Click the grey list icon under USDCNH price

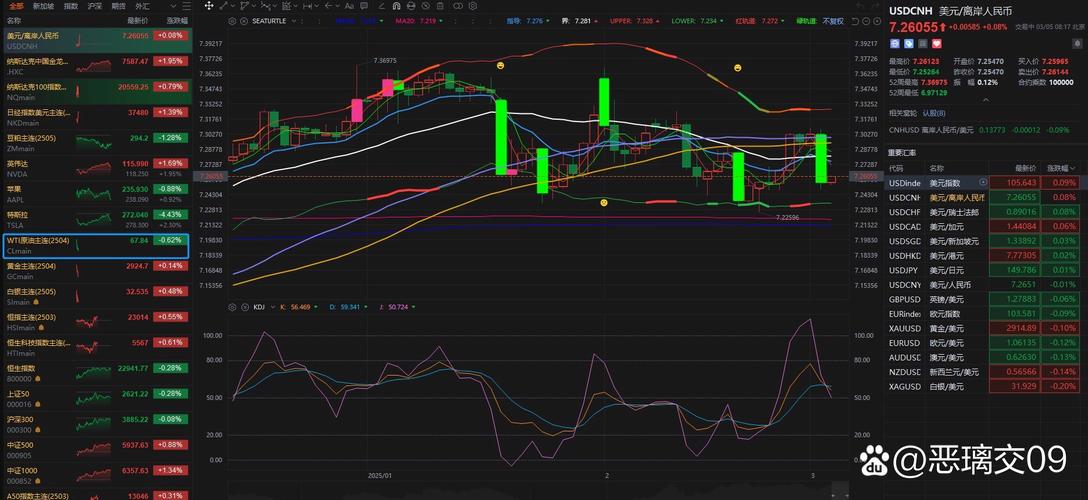pyautogui.click(x=923, y=43)
